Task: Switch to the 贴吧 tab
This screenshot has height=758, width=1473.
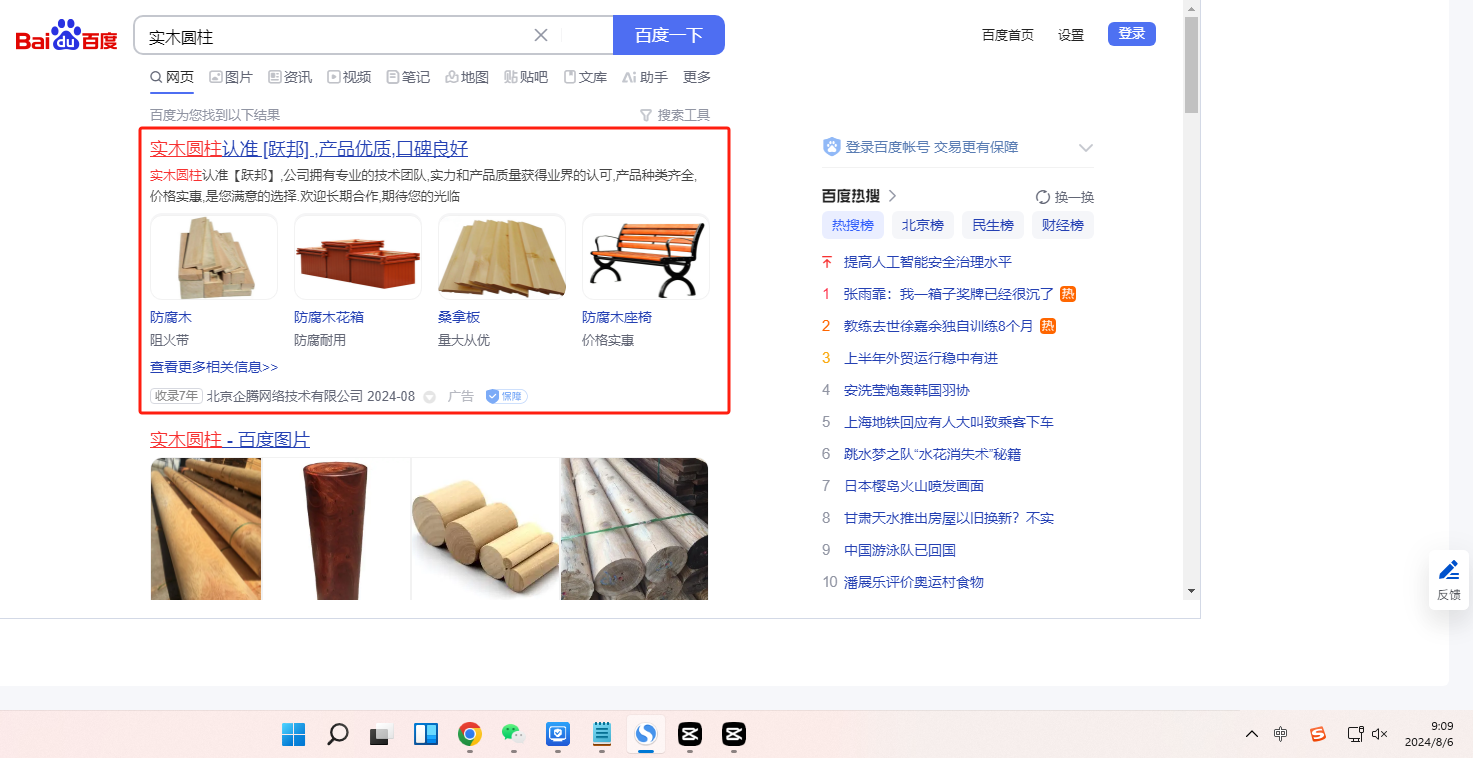Action: point(526,77)
